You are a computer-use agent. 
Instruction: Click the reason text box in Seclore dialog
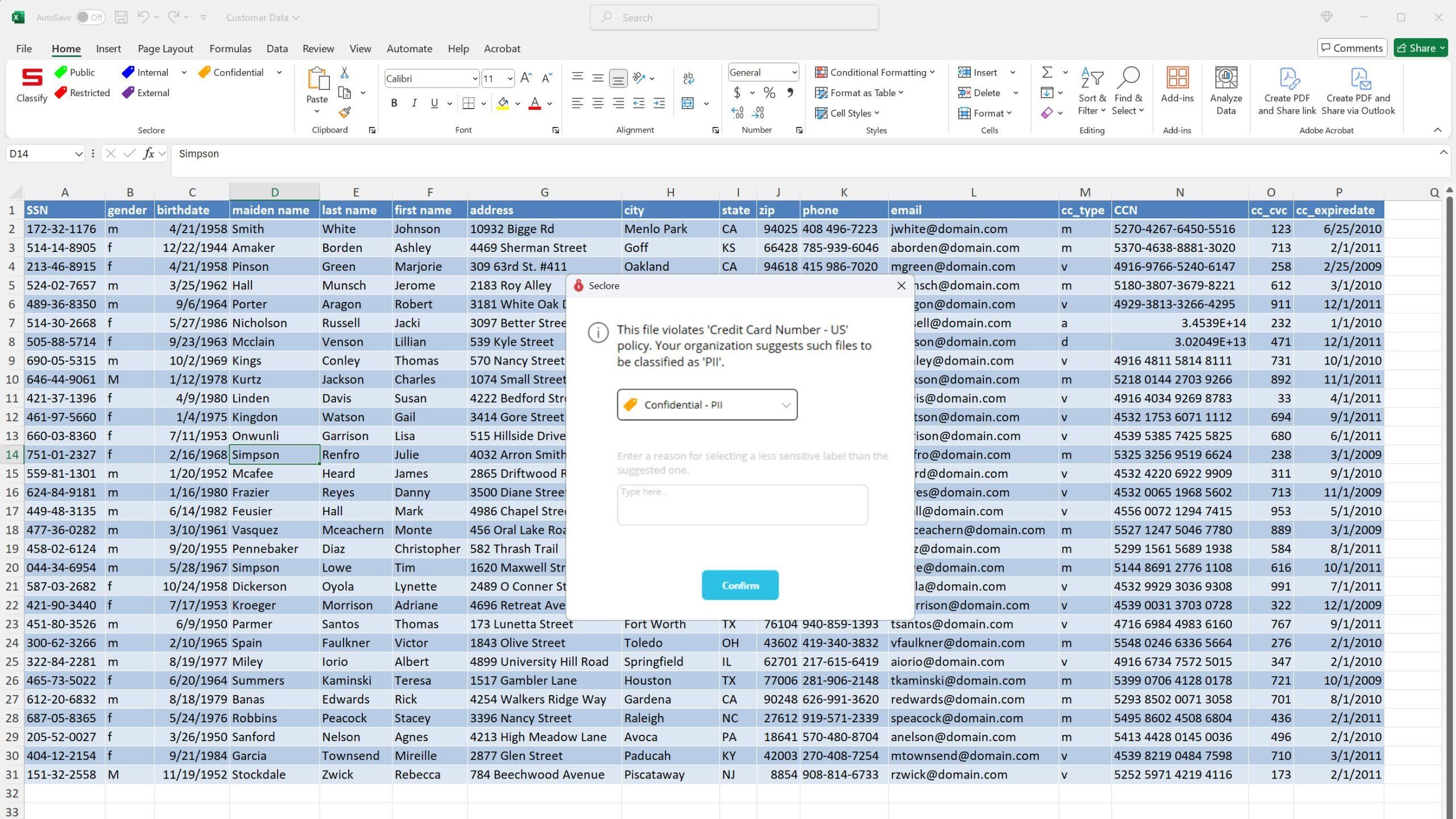742,505
